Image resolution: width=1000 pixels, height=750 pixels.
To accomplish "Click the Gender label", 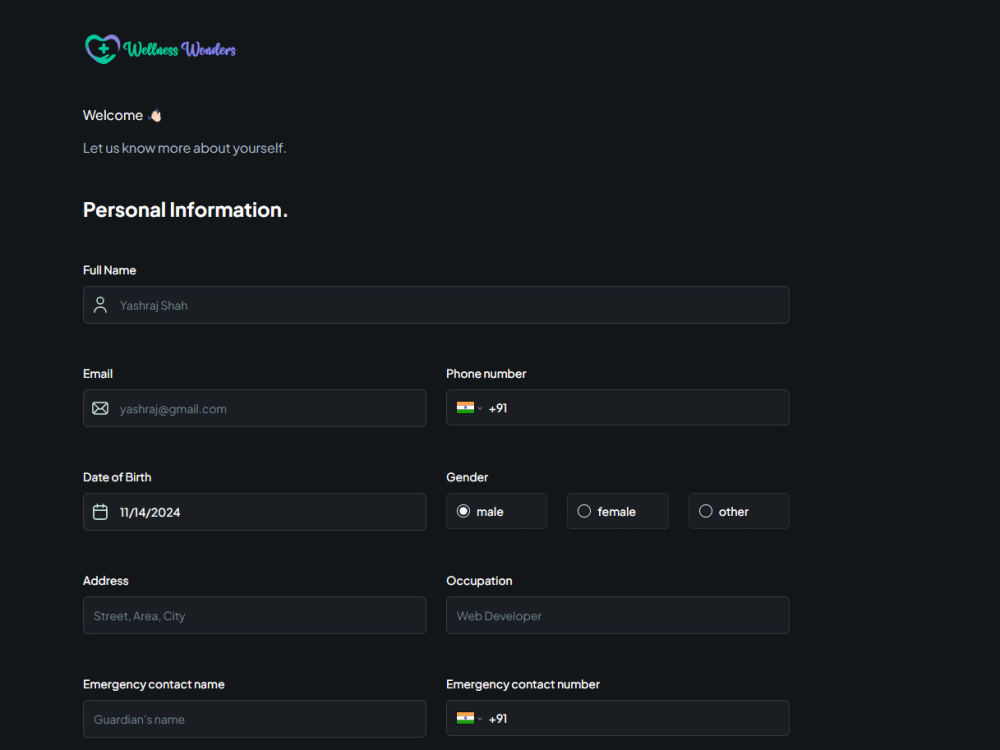I will (x=467, y=477).
